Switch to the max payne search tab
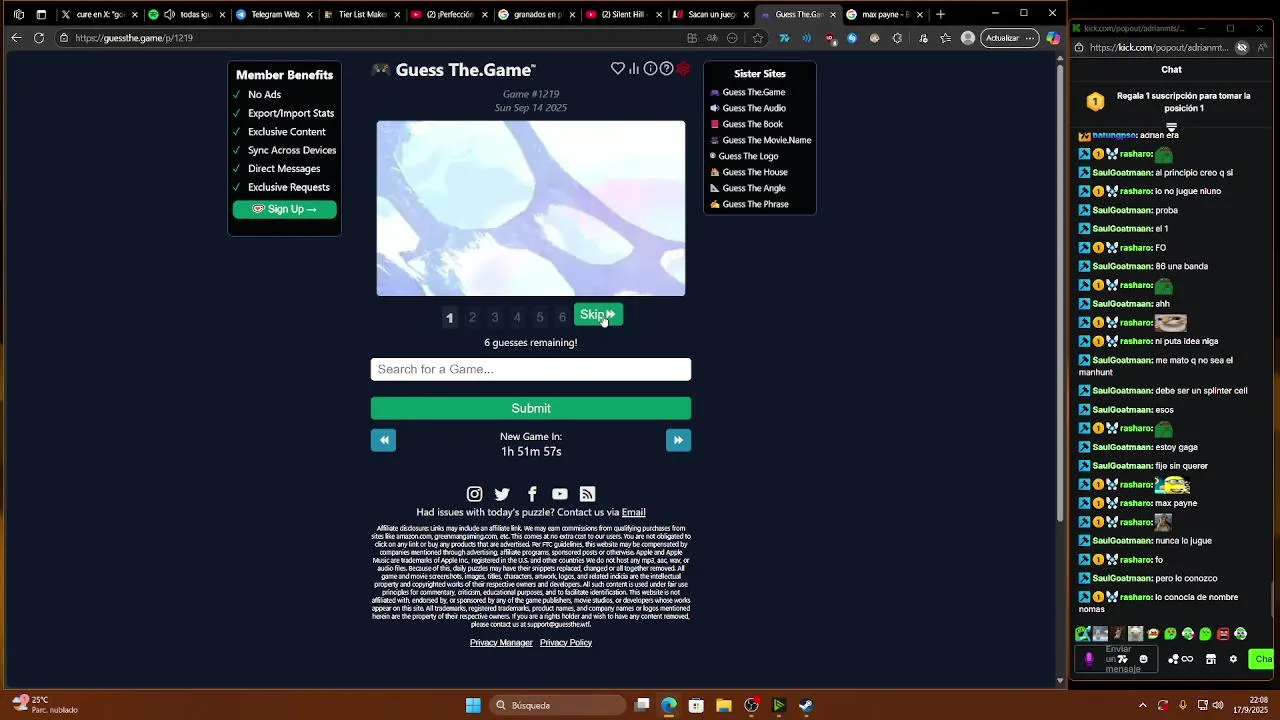The image size is (1280, 720). [x=885, y=15]
